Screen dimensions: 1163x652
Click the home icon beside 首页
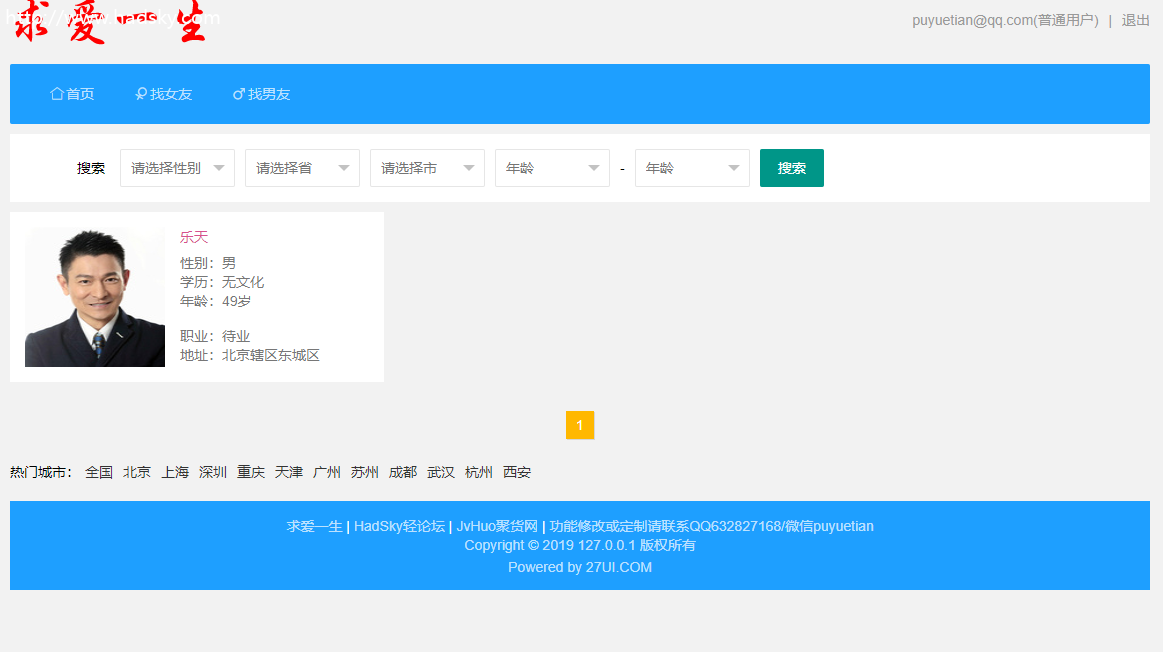[57, 94]
